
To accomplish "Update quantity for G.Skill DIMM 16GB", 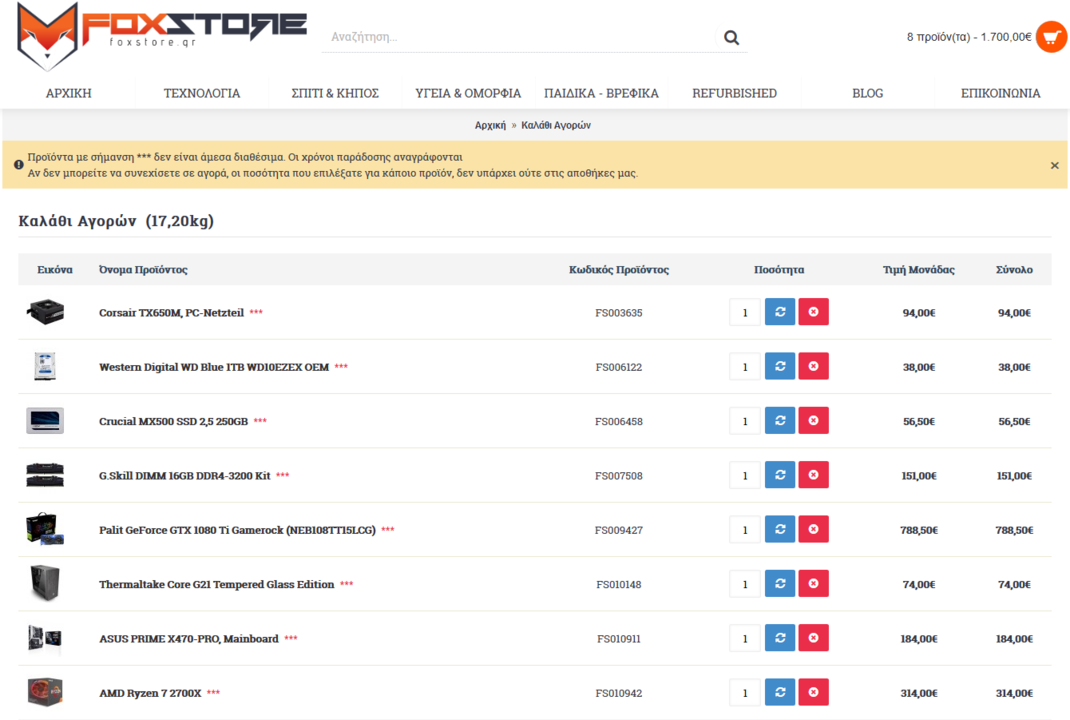I will coord(779,475).
